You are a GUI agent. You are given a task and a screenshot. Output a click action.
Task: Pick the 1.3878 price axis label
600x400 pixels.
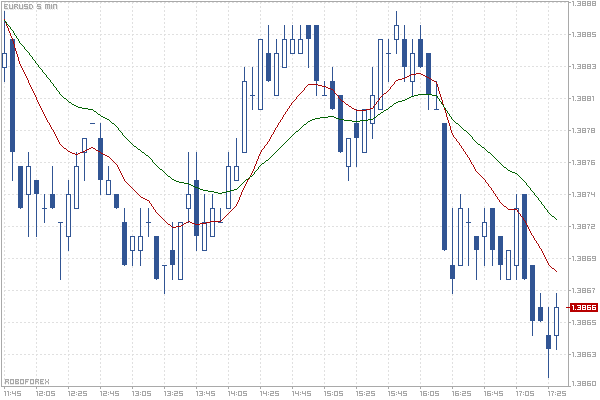[584, 131]
